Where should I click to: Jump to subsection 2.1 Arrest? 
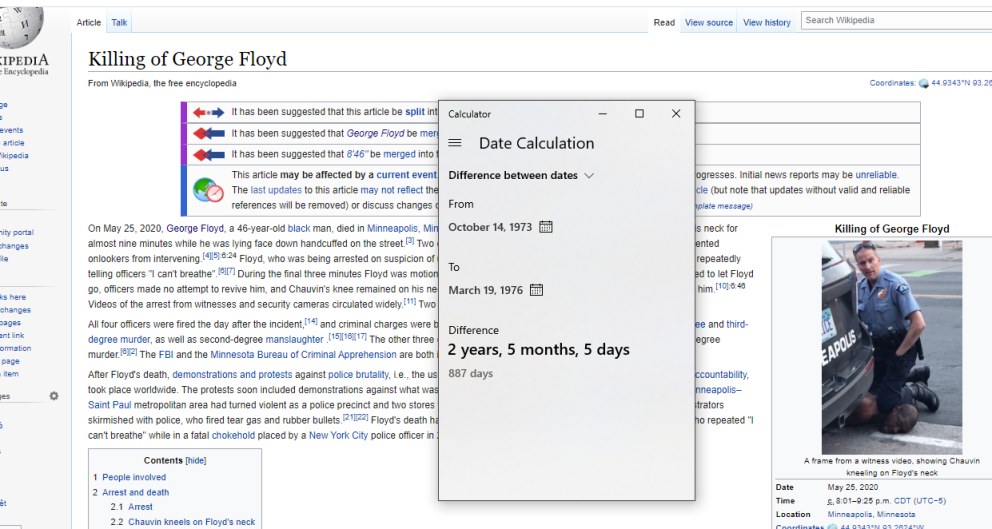[132, 507]
